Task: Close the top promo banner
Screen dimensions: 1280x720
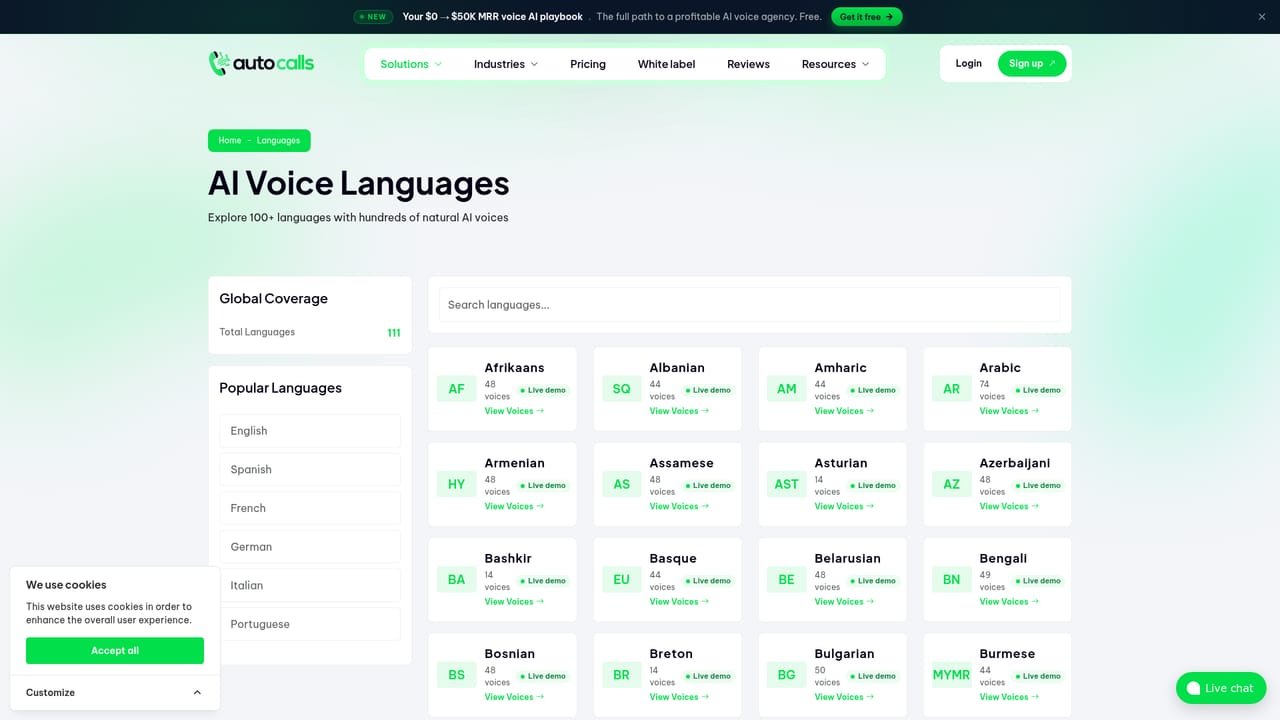Action: [1262, 17]
